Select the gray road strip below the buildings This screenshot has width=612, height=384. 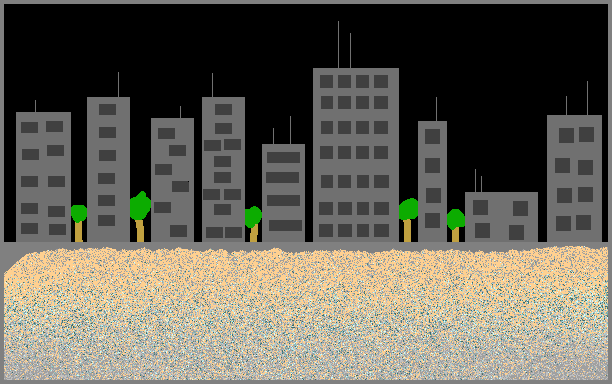[x=306, y=246]
